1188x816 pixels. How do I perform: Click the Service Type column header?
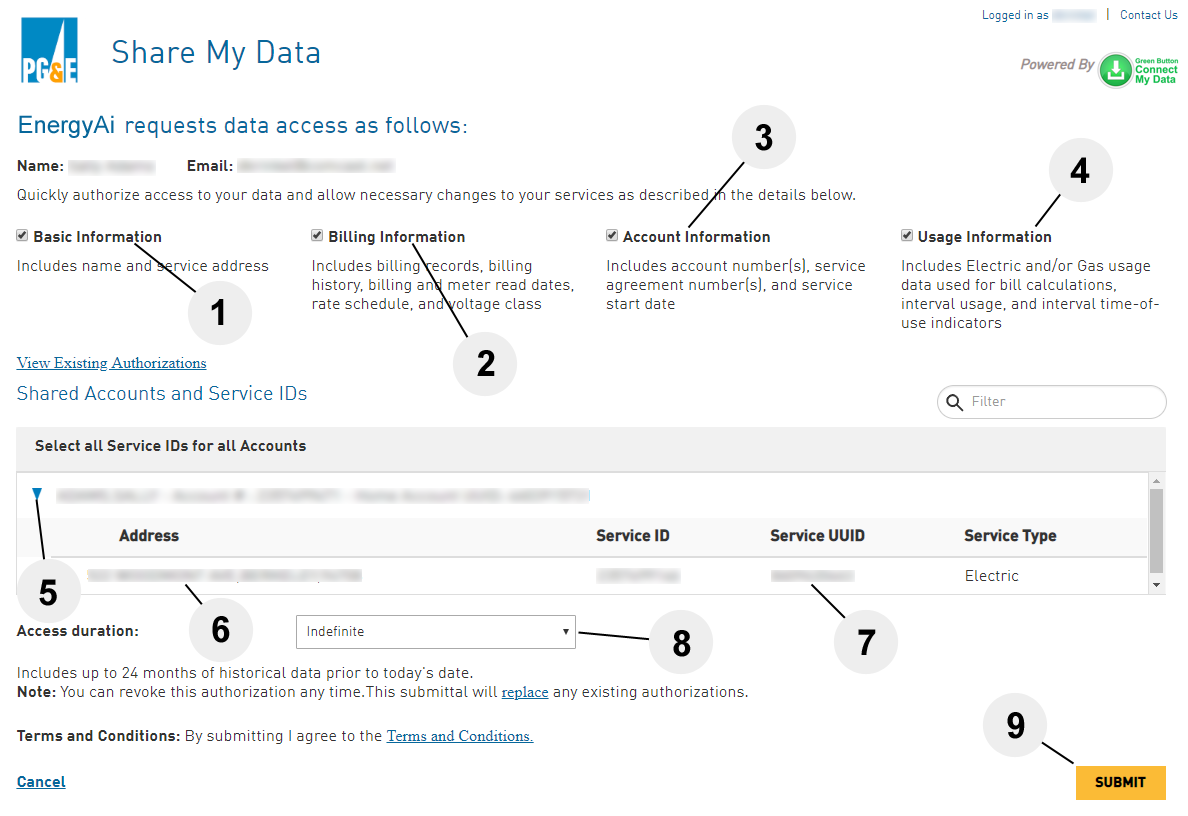[1010, 536]
